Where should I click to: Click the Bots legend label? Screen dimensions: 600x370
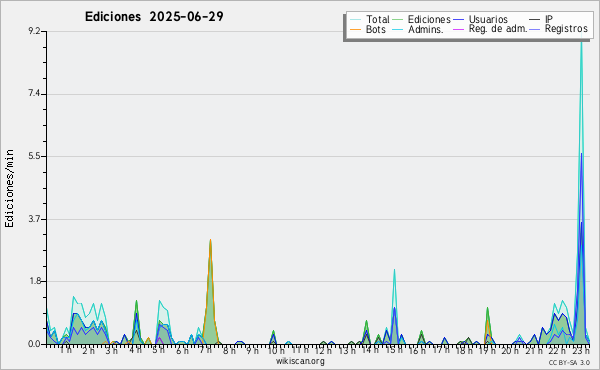click(x=376, y=29)
